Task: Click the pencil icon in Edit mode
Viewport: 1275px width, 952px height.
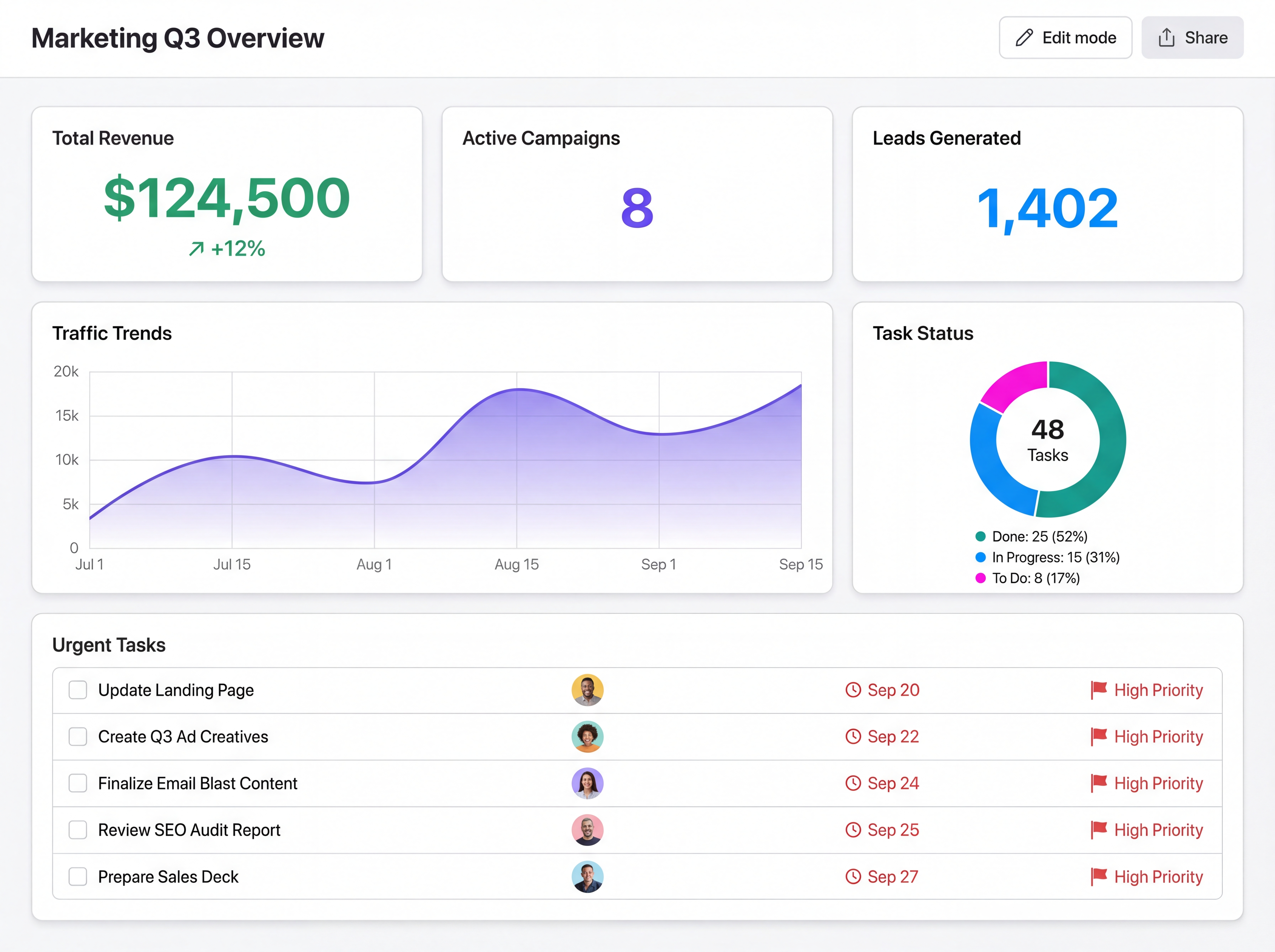Action: click(1024, 38)
